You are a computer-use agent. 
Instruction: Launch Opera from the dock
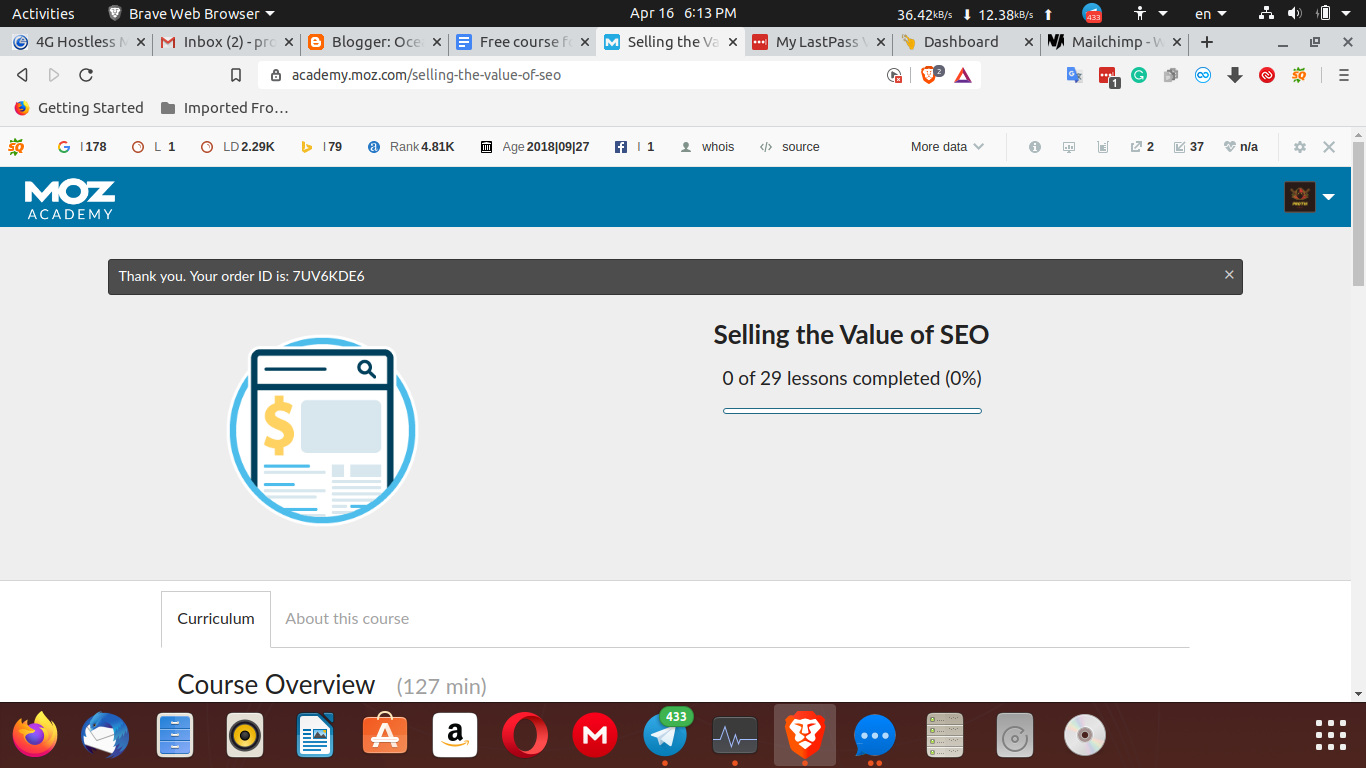[525, 737]
